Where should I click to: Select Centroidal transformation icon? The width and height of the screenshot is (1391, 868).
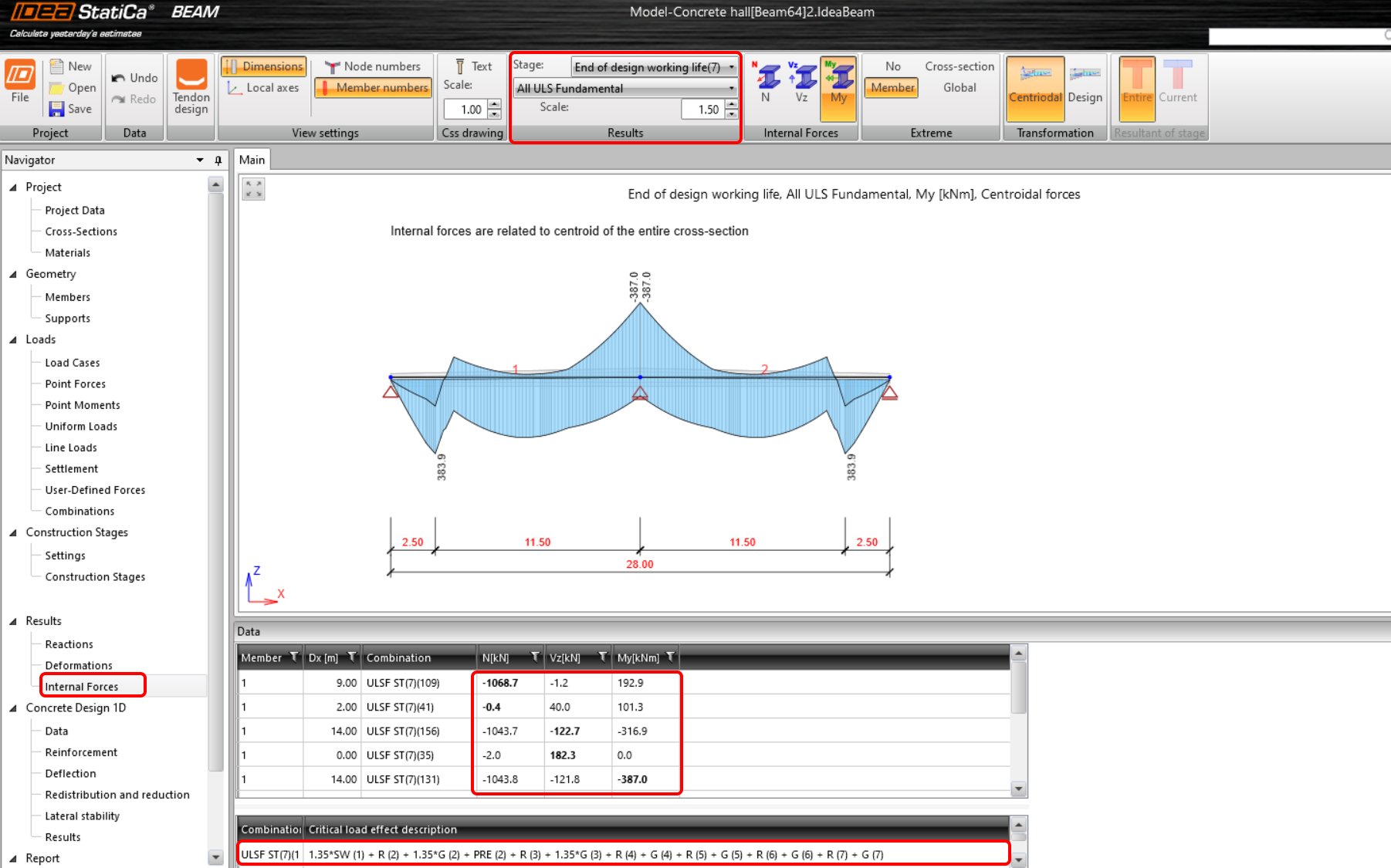(1035, 88)
